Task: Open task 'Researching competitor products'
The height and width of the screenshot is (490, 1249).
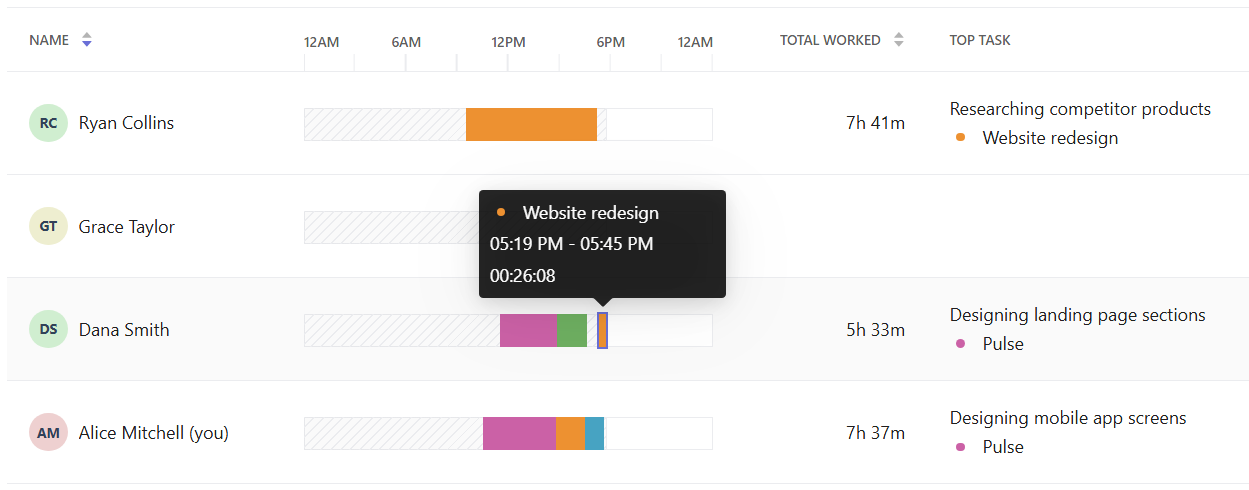Action: click(x=1080, y=109)
